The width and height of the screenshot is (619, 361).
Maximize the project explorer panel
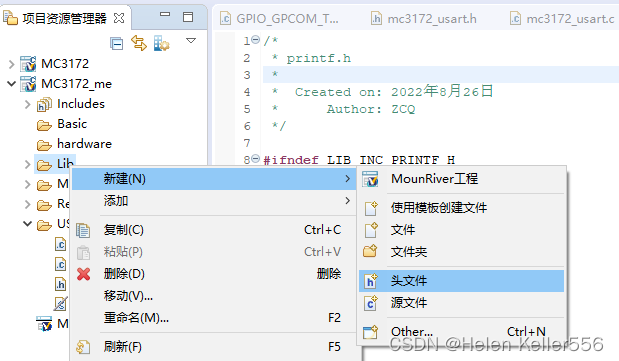click(188, 17)
